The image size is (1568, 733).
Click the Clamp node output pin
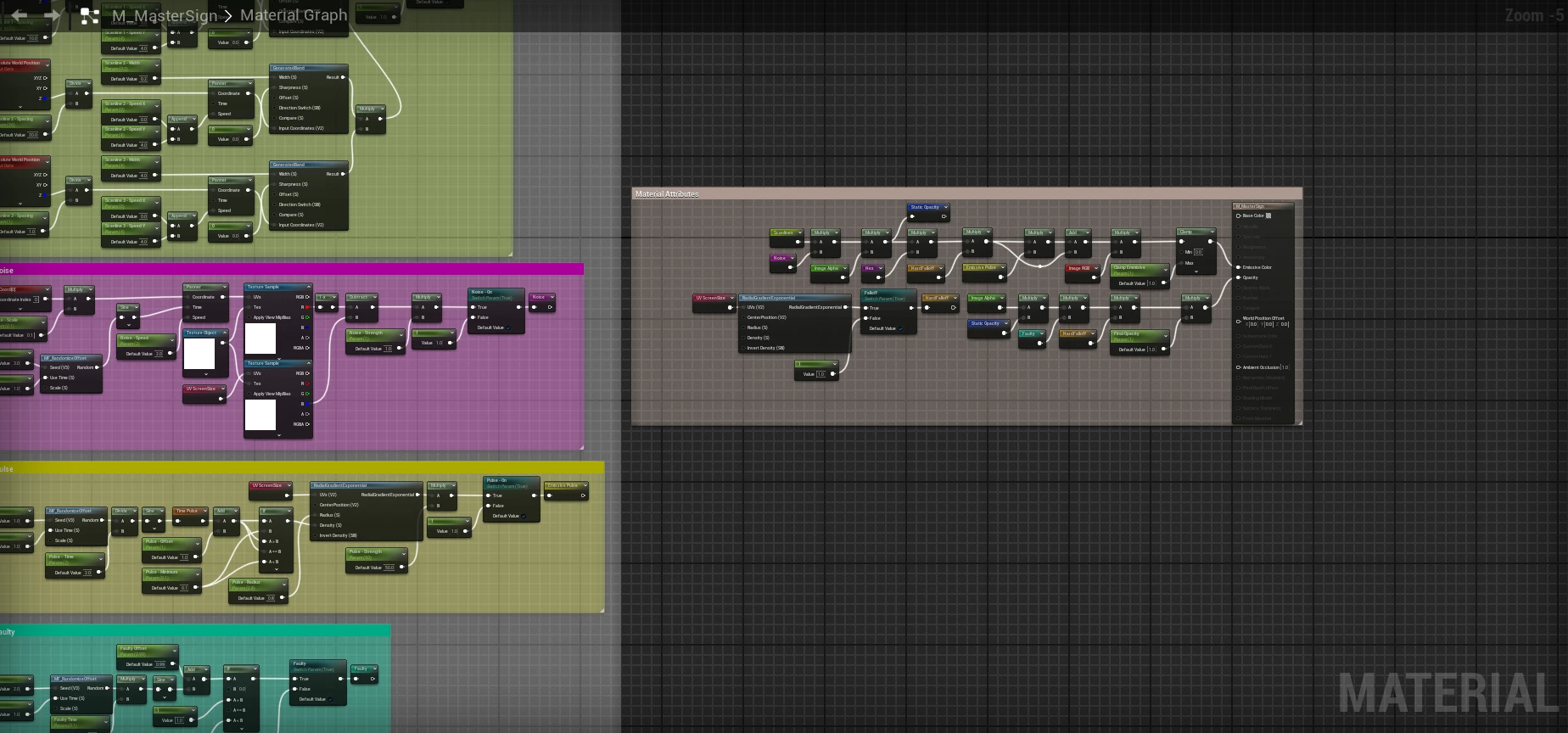coord(1211,242)
